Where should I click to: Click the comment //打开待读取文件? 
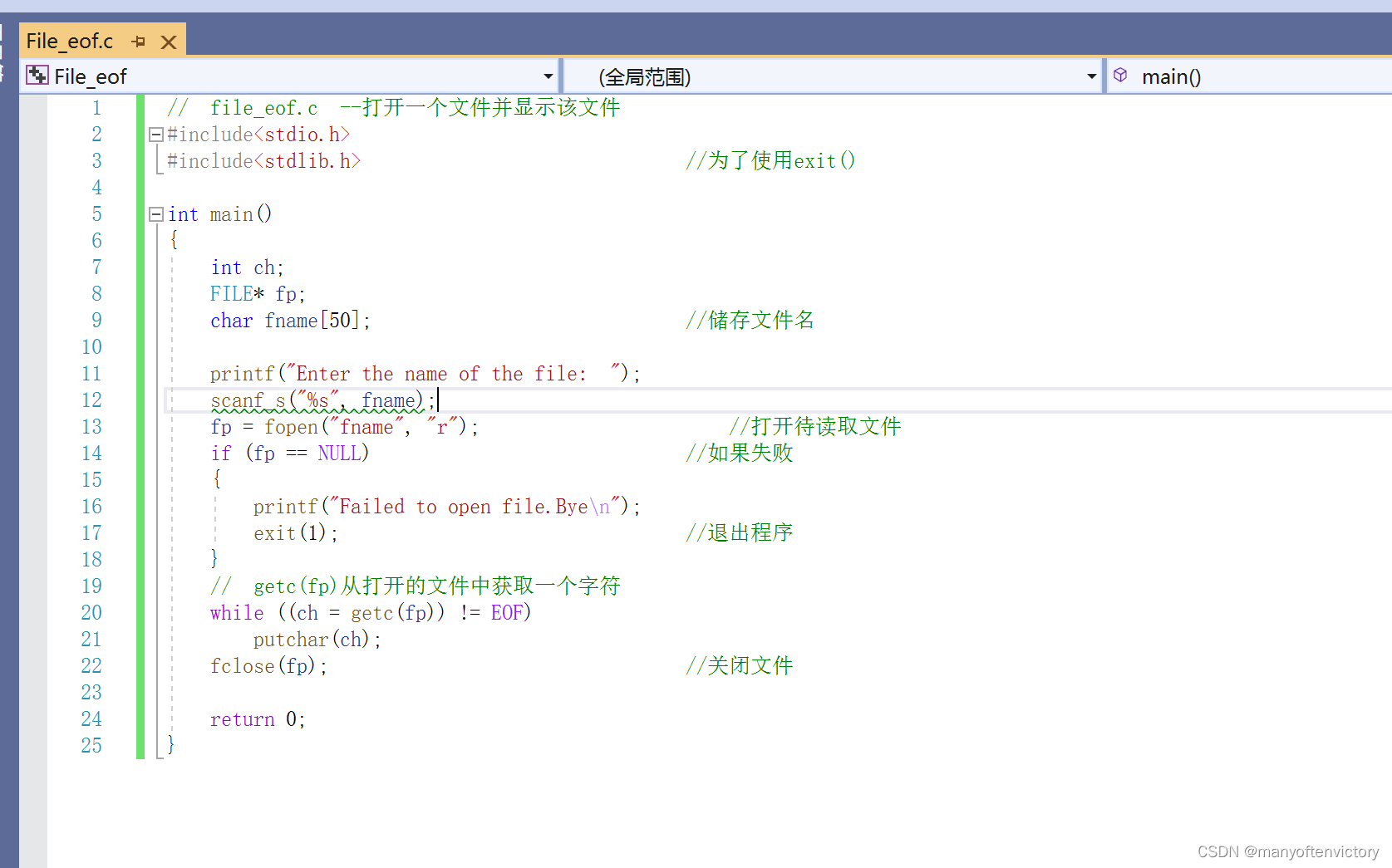(x=815, y=427)
